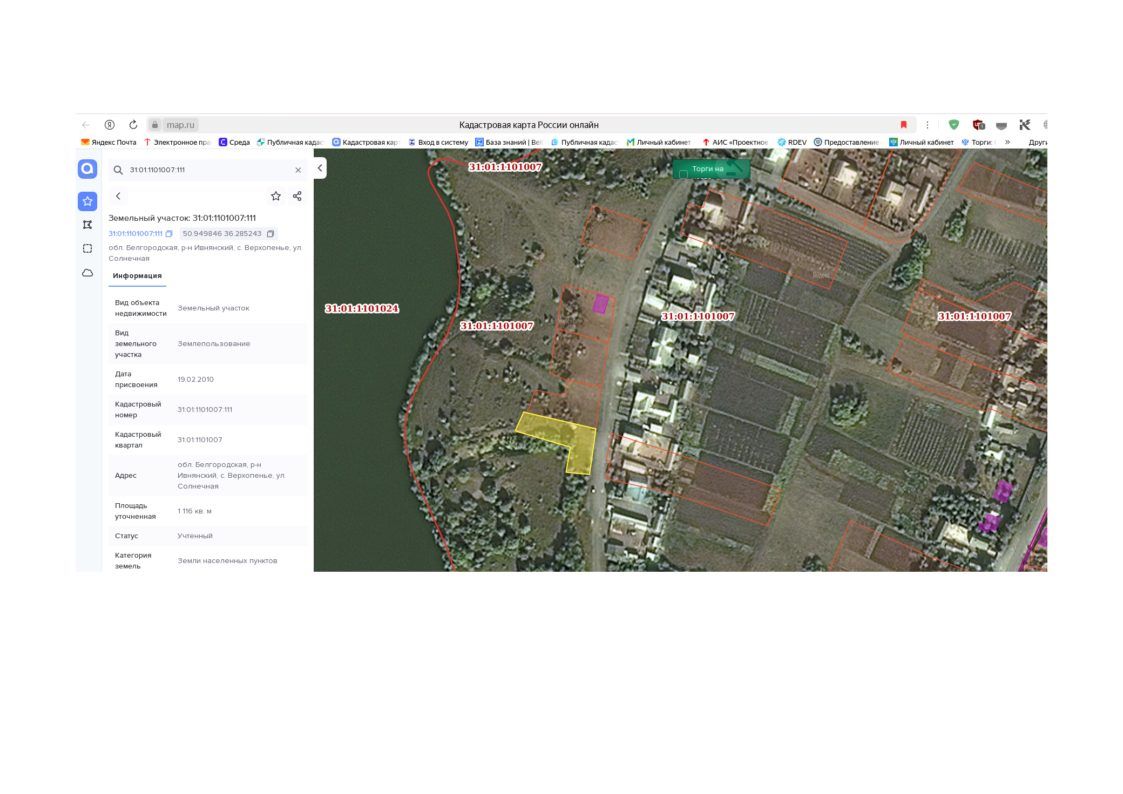Viewport: 1123px width, 794px height.
Task: Toggle the checkbox inside Торги на button
Action: click(683, 173)
